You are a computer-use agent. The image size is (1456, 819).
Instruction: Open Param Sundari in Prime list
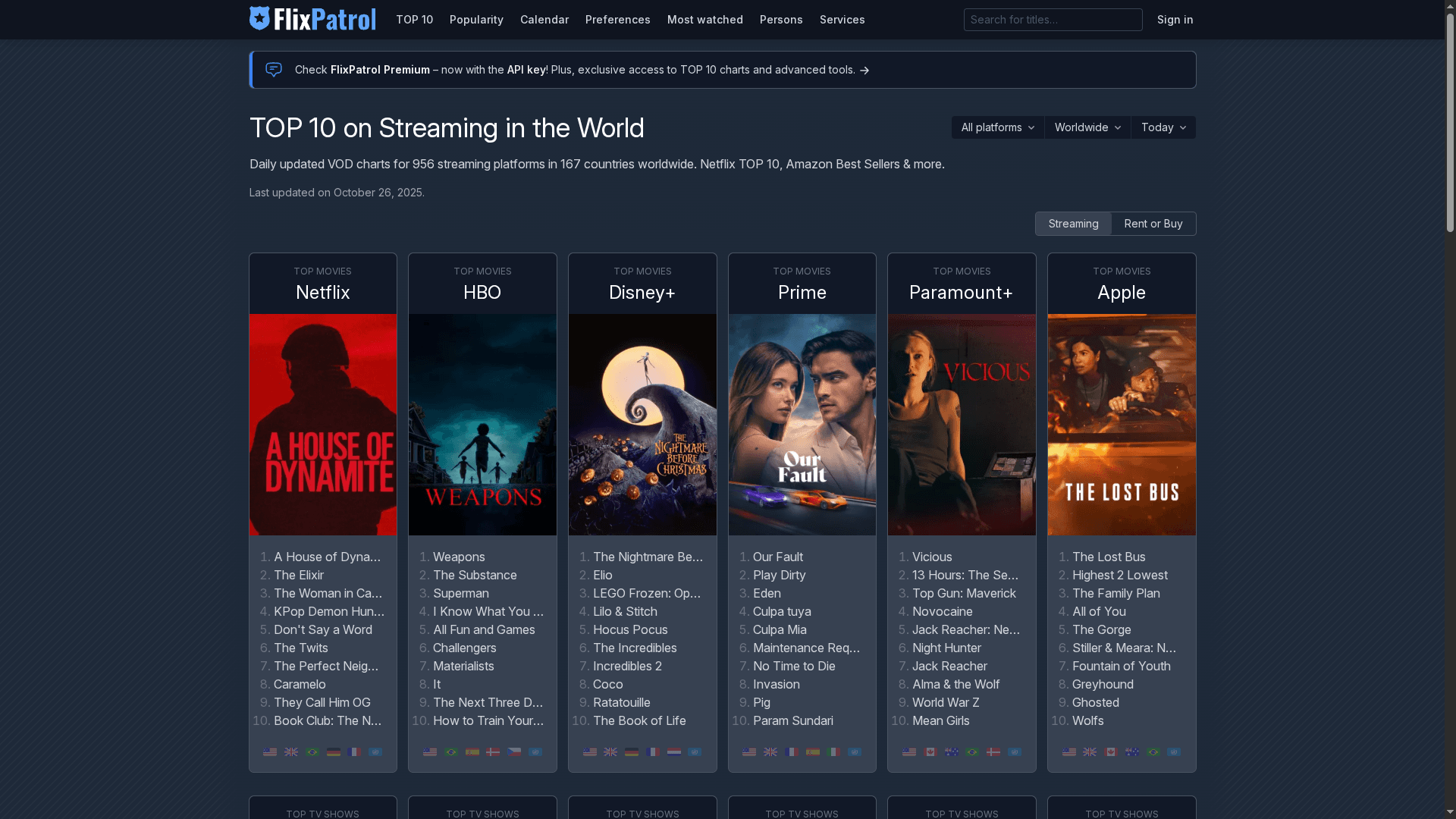tap(793, 720)
